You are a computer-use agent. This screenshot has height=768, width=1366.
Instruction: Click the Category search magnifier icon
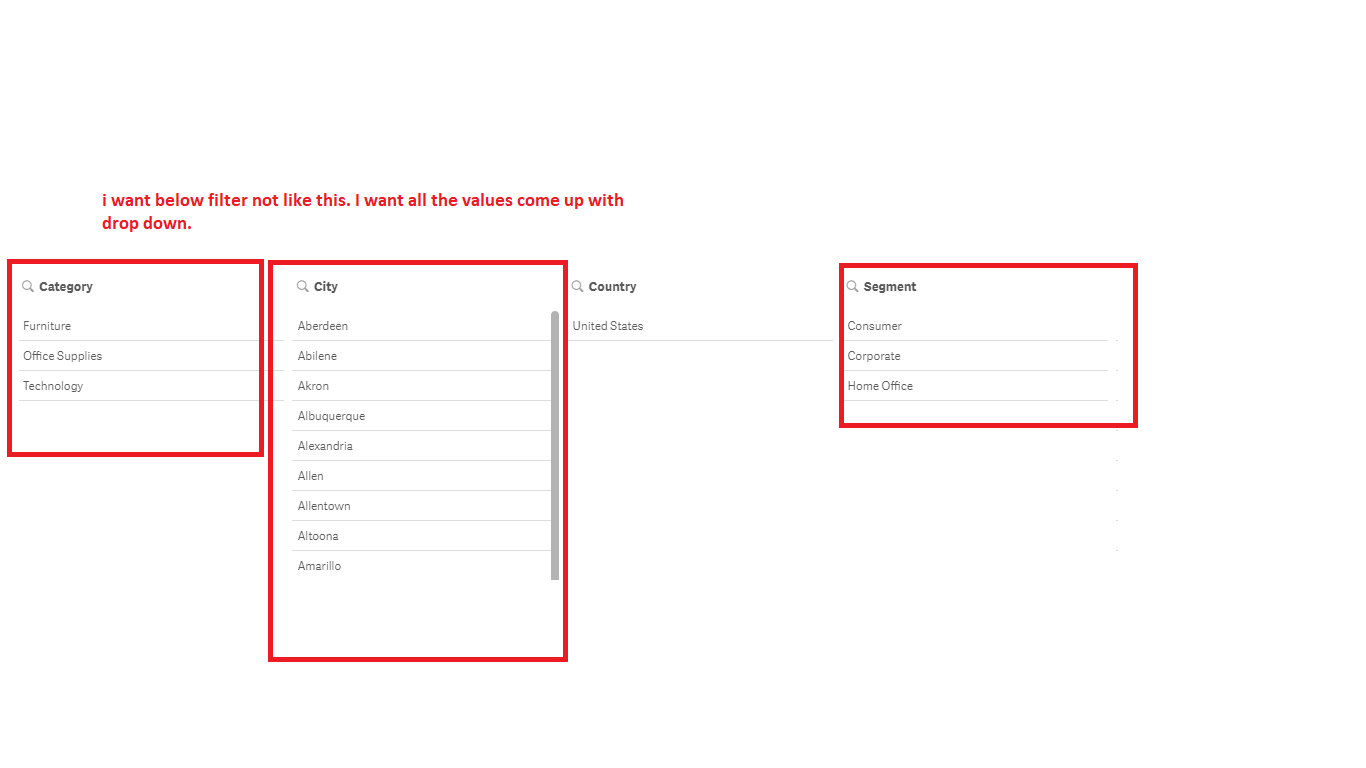[x=28, y=286]
